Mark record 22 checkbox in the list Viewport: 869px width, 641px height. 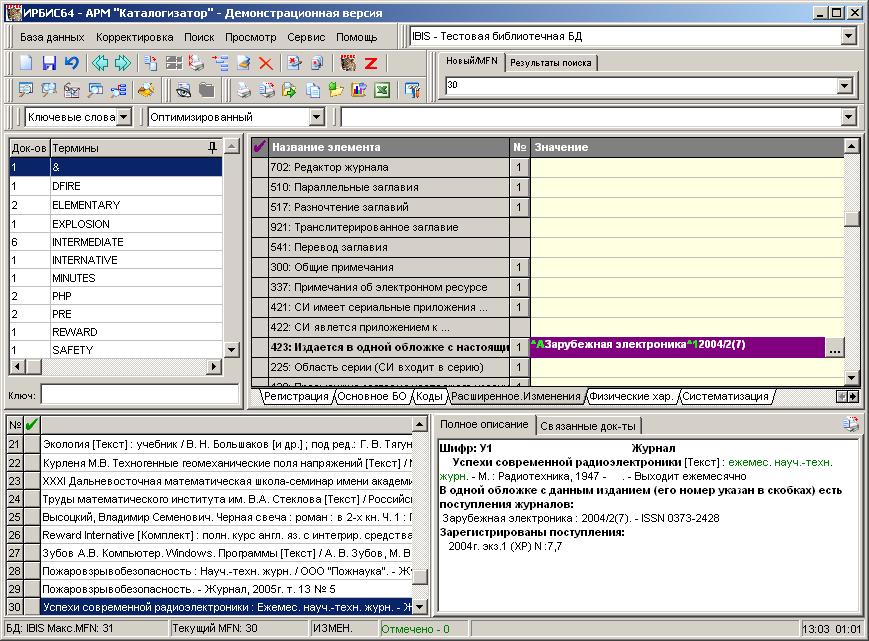(32, 463)
